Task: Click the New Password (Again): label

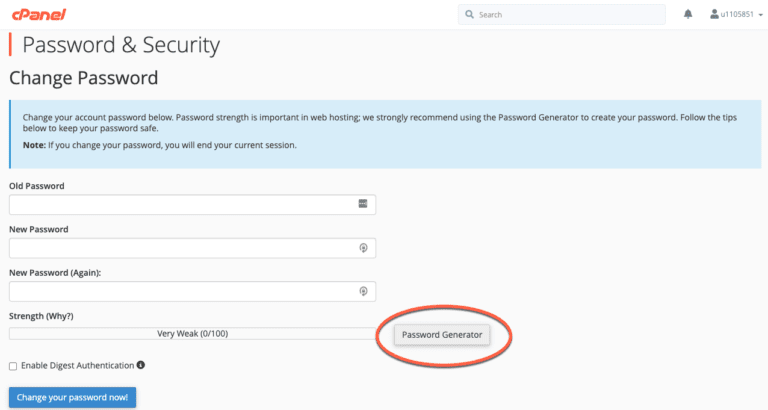Action: [x=55, y=272]
